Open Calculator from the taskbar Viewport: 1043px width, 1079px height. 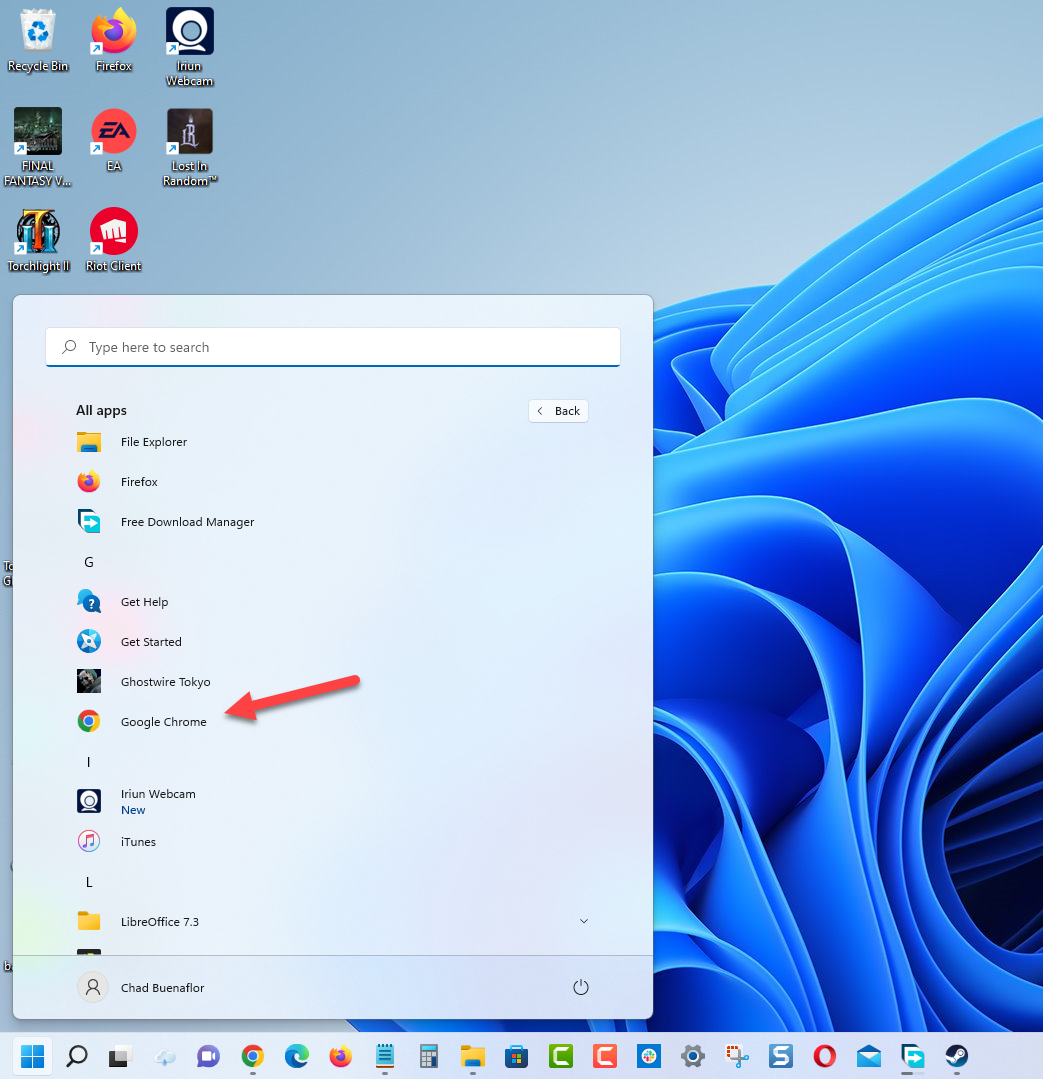[x=429, y=1056]
